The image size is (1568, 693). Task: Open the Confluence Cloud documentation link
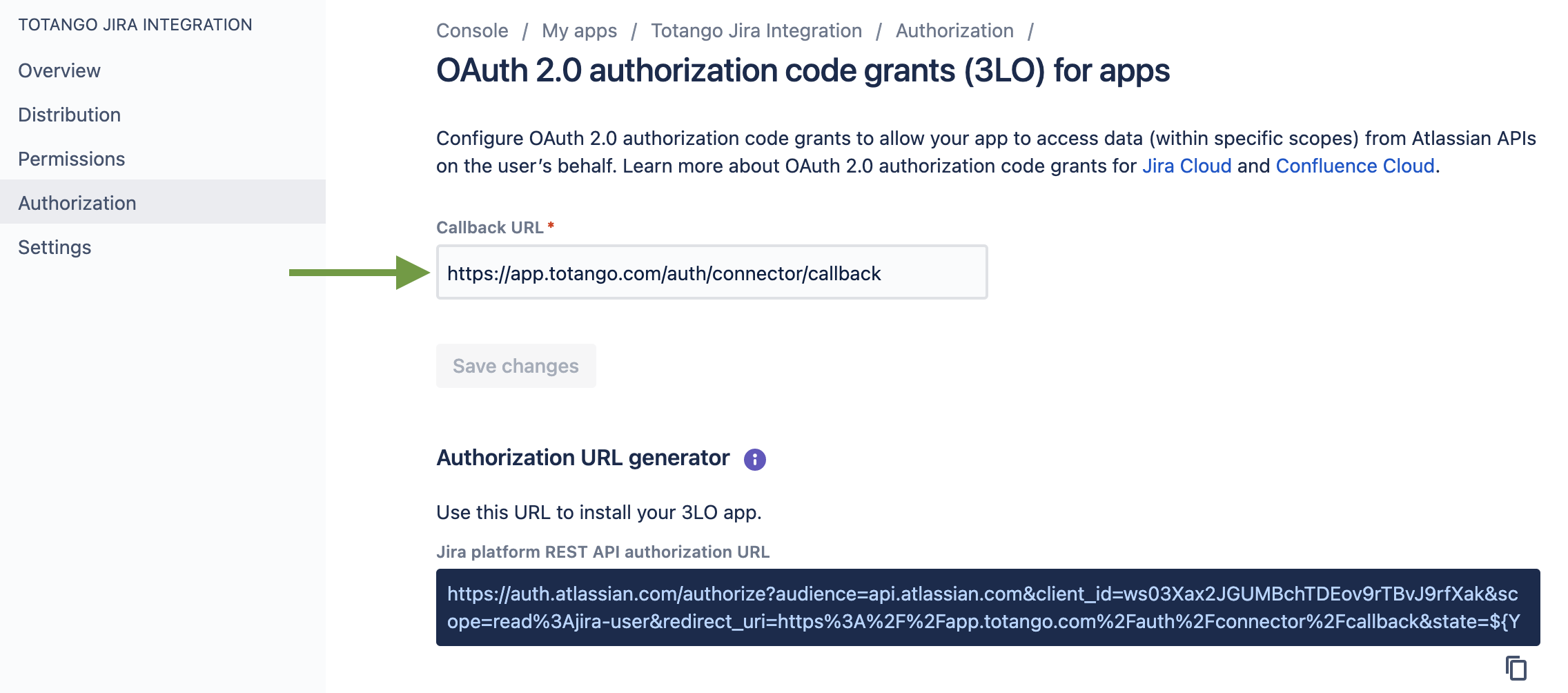click(1355, 166)
